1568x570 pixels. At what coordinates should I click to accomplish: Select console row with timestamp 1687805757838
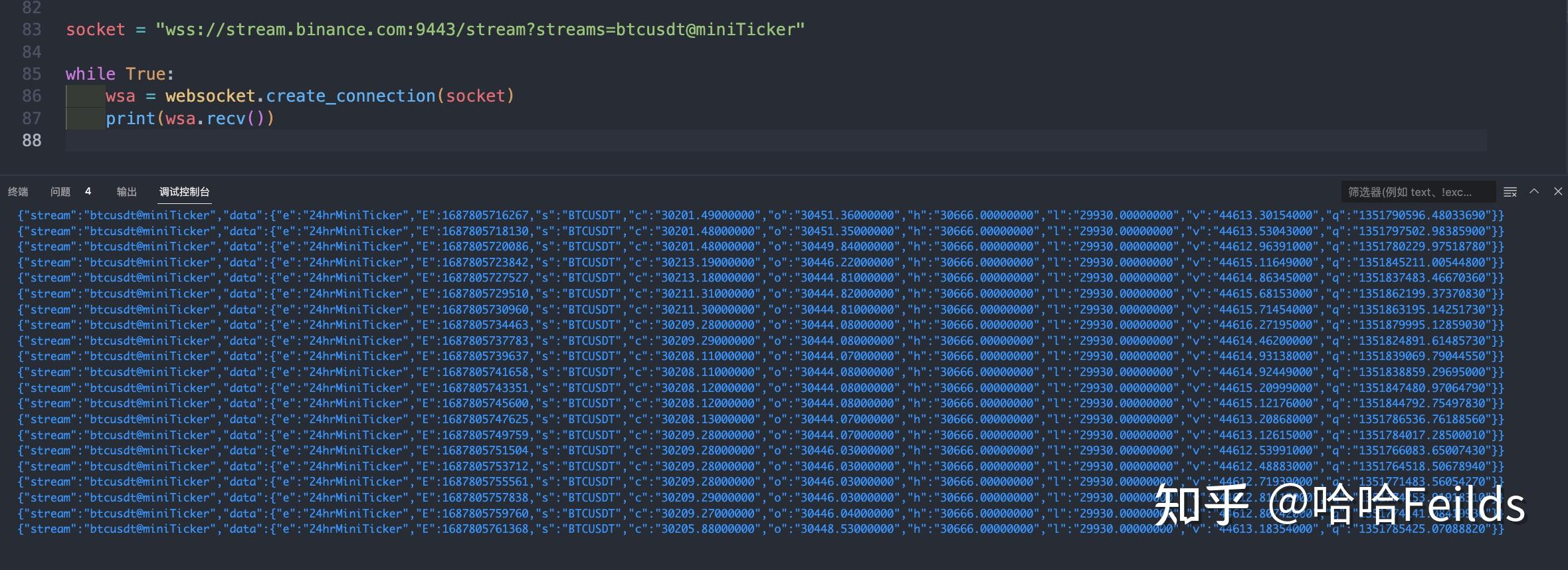click(x=761, y=498)
